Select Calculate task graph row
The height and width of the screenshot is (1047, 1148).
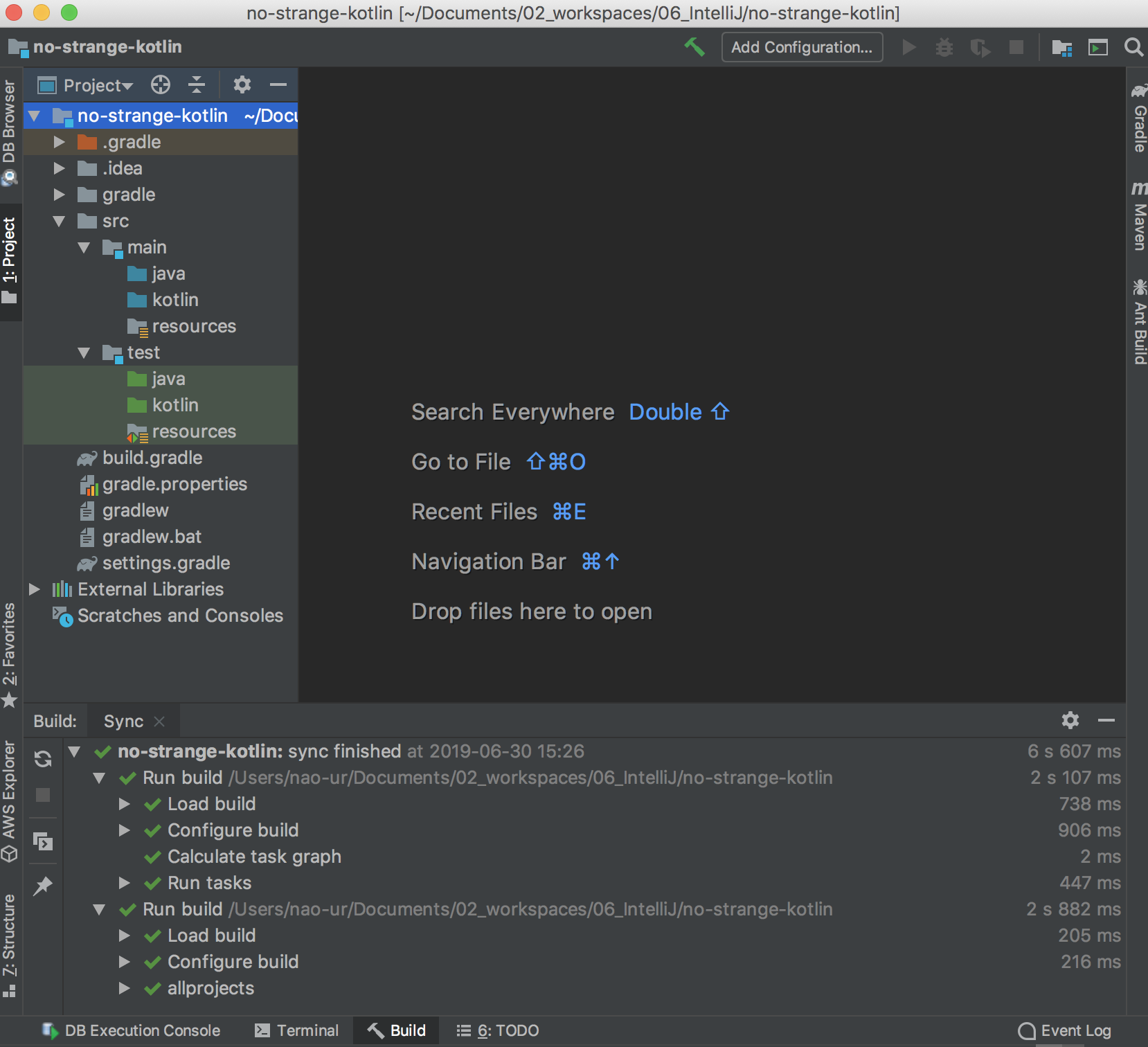pos(595,857)
